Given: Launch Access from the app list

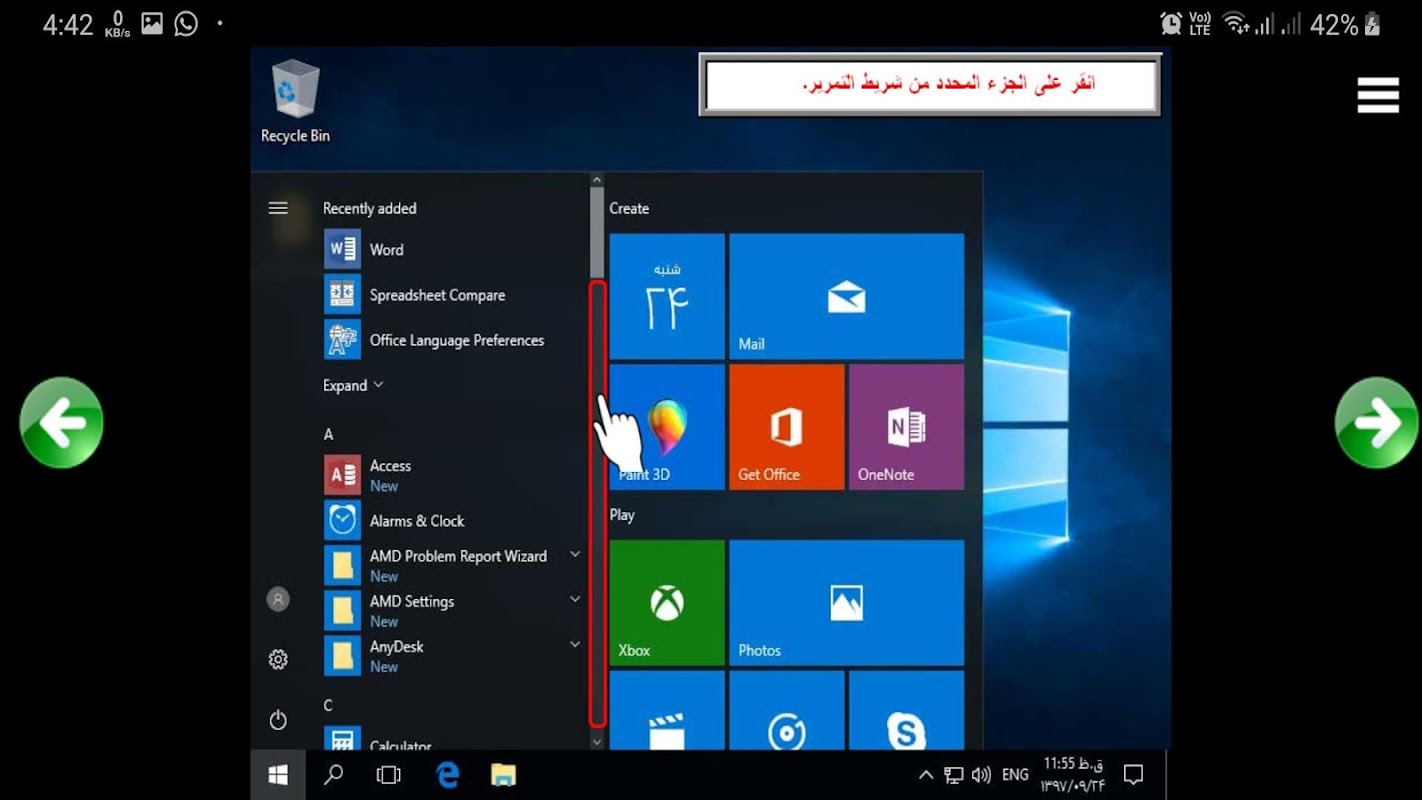Looking at the screenshot, I should coord(367,475).
